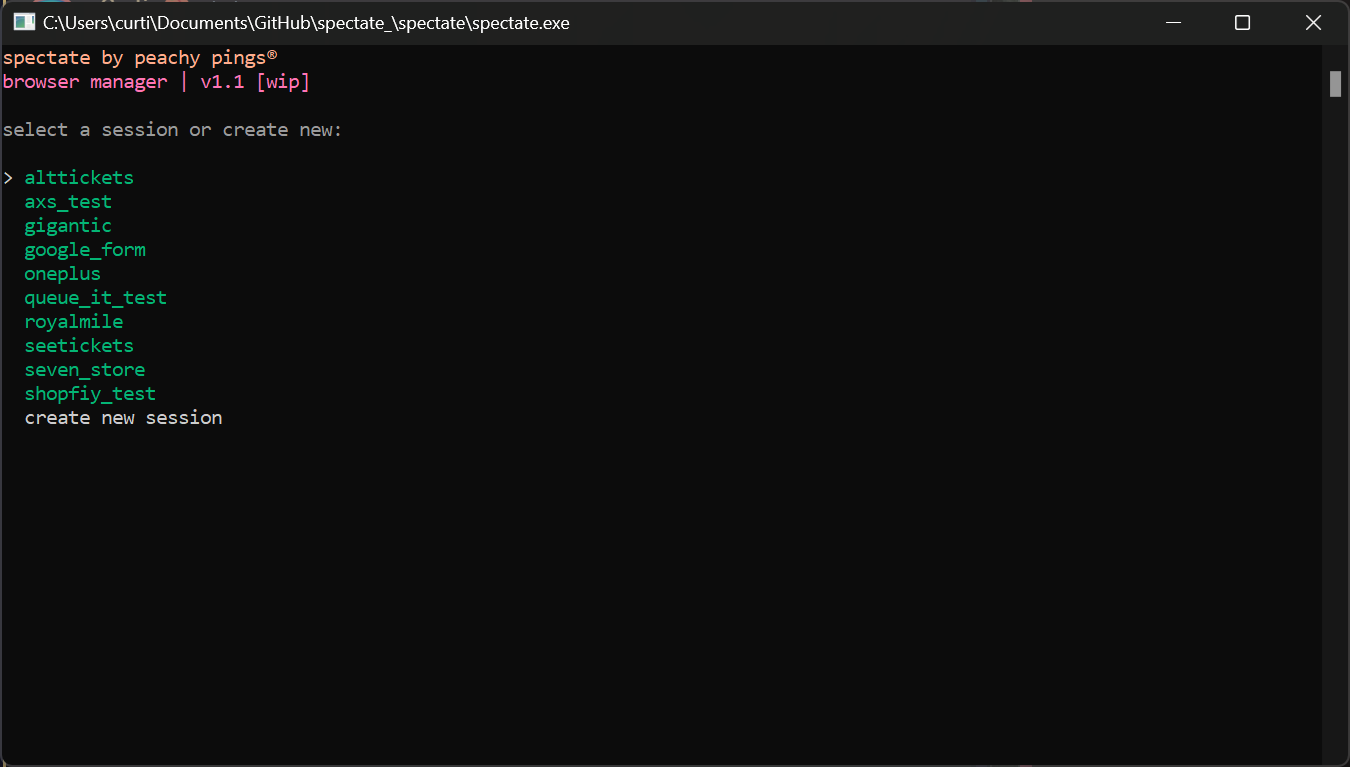Select the royalmile session
The image size is (1350, 767).
tap(74, 322)
